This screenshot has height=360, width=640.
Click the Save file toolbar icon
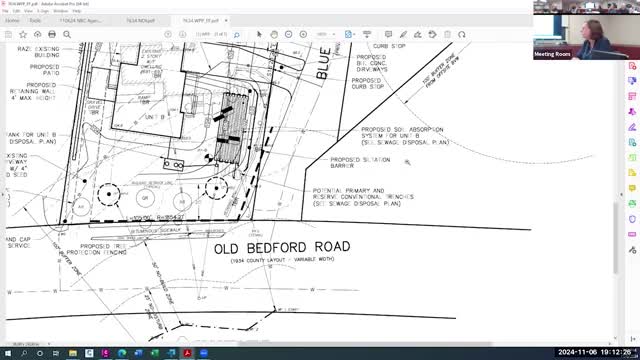pos(8,35)
